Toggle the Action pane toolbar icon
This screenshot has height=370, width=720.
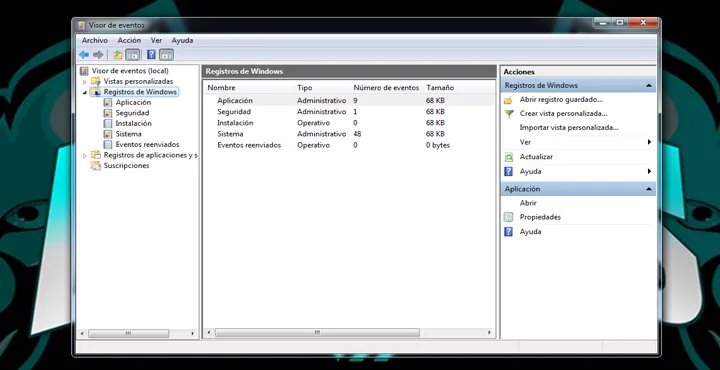coord(166,55)
